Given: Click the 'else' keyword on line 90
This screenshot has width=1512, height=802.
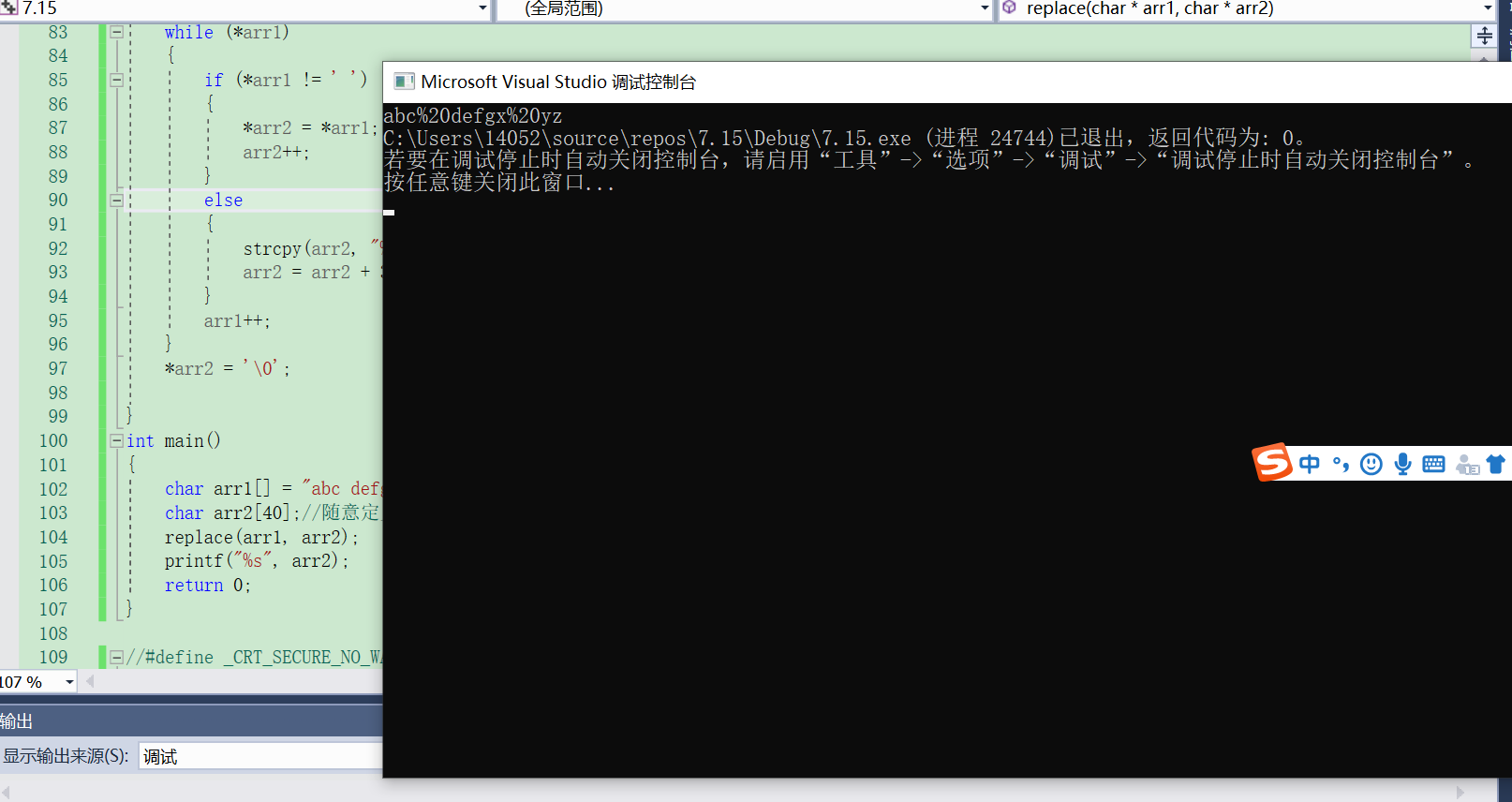Looking at the screenshot, I should [x=223, y=200].
